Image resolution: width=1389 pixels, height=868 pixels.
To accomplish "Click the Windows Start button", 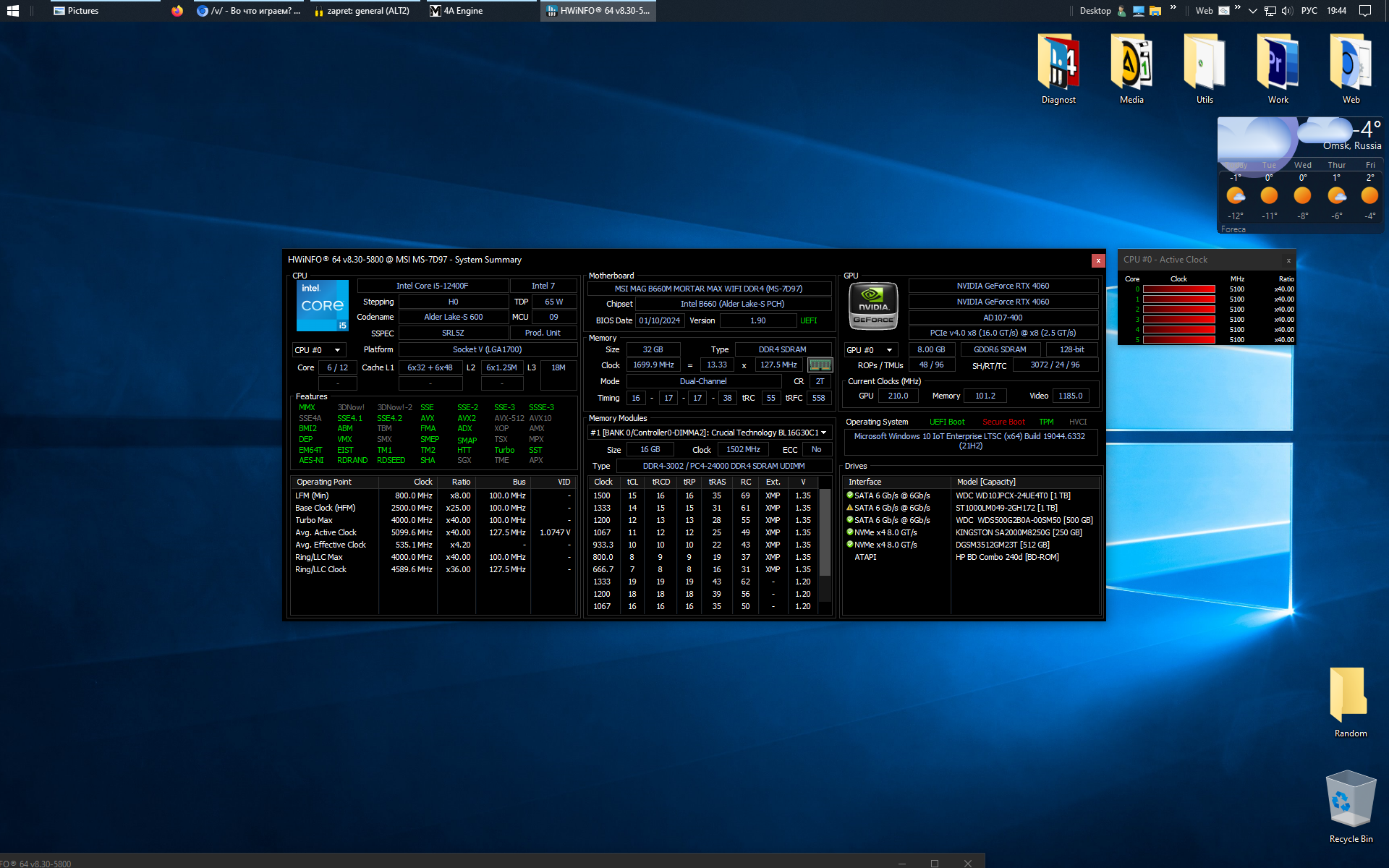I will pos(12,11).
